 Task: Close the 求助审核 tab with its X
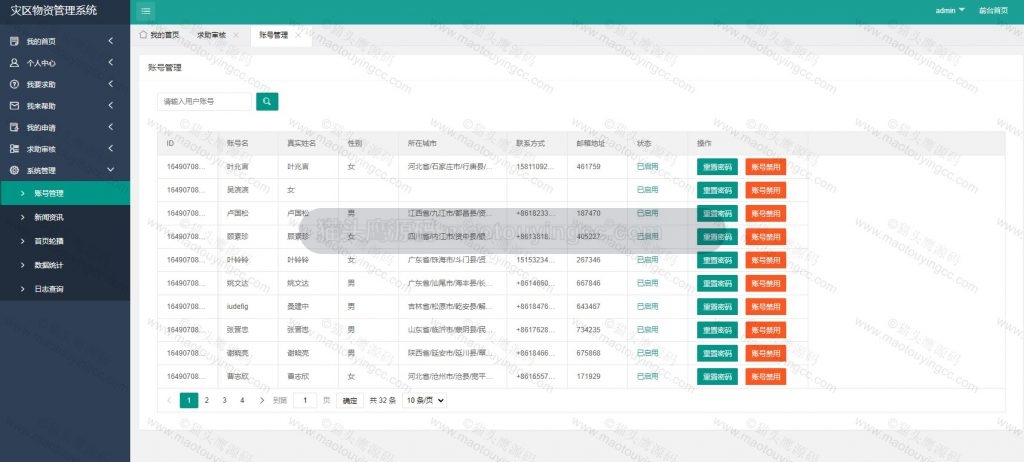pos(236,35)
